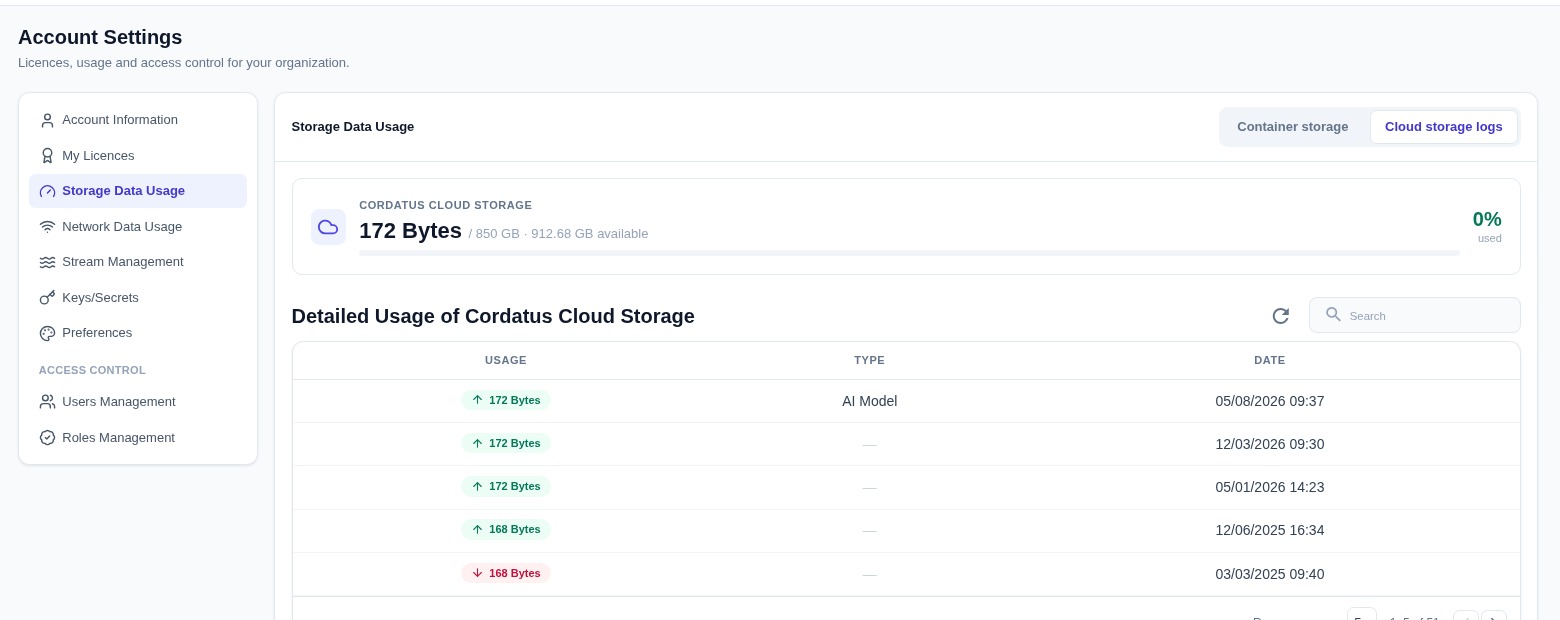Click the green 168 Bytes badge dated 12/06/2025

pos(506,529)
